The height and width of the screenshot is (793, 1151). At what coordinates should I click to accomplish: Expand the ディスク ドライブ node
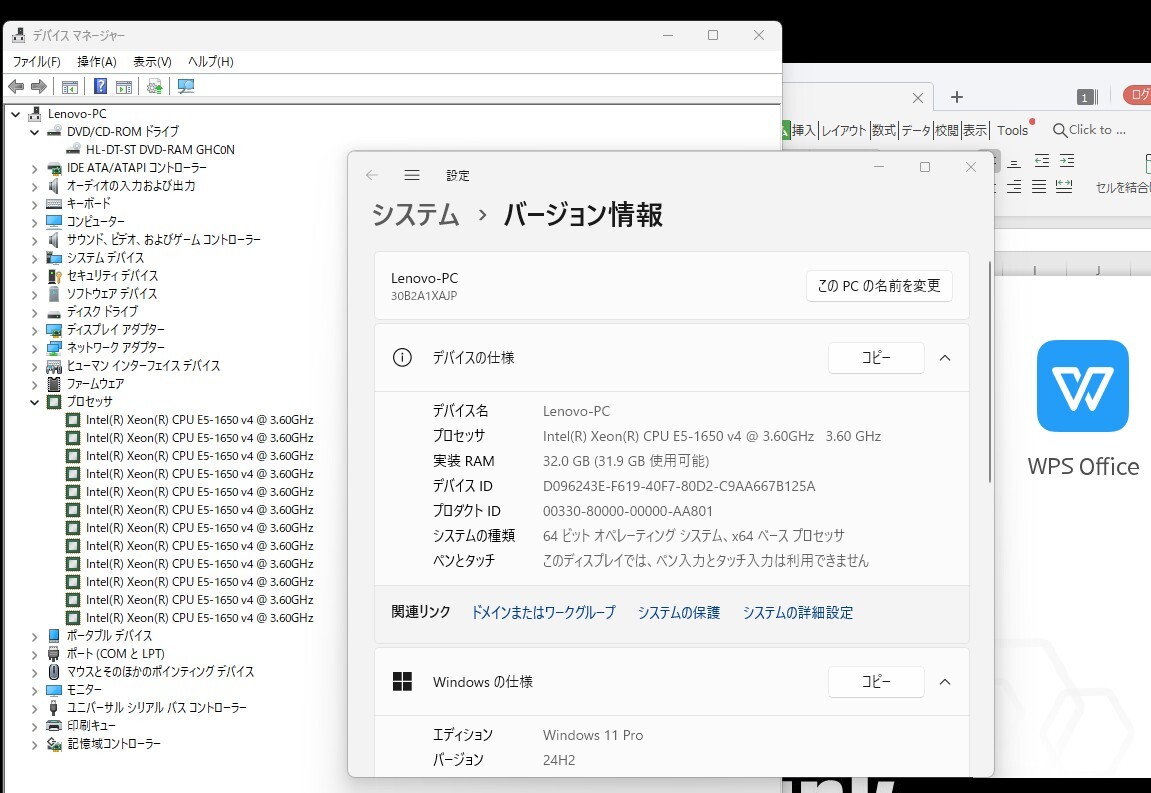[35, 312]
